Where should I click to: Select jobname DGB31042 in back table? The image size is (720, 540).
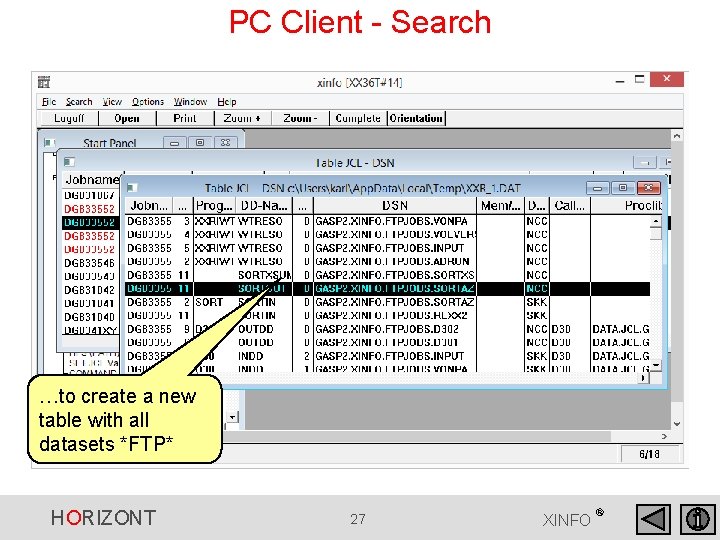[89, 290]
